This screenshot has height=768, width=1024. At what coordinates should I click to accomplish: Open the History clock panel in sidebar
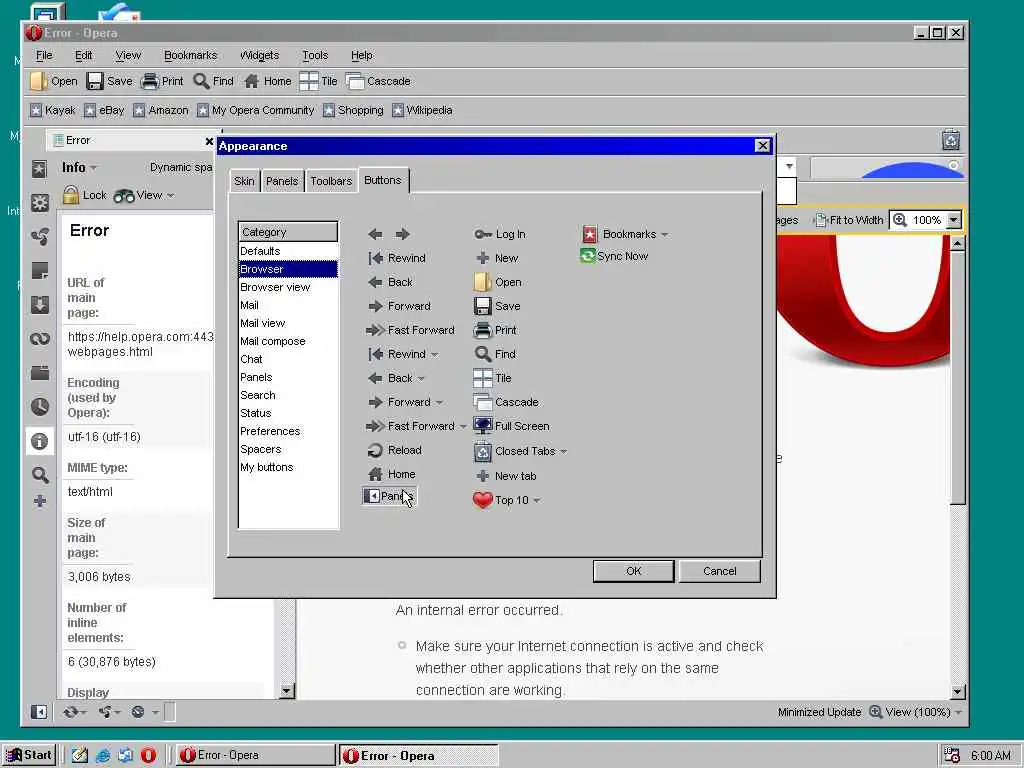[x=39, y=406]
